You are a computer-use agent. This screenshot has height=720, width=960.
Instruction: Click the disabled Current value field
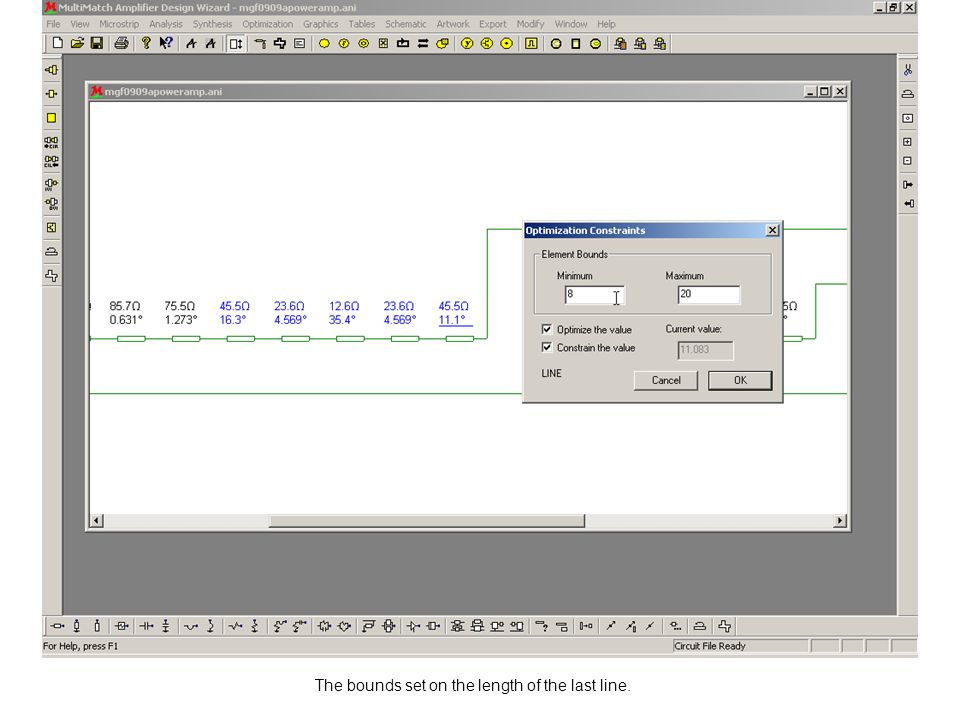tap(705, 350)
